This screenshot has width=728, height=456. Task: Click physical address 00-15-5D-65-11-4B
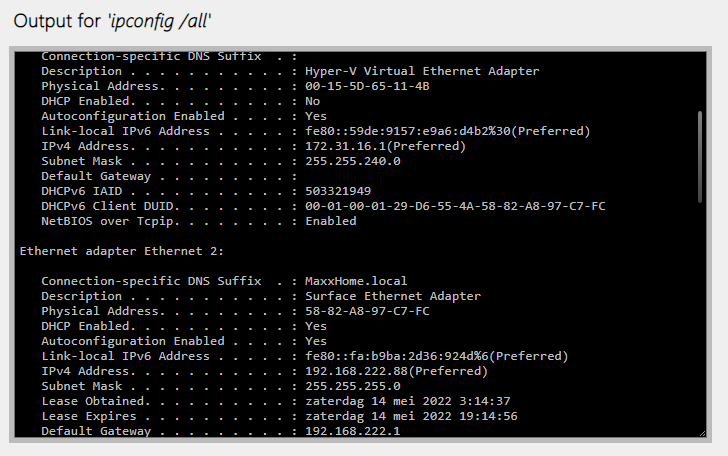pos(367,86)
